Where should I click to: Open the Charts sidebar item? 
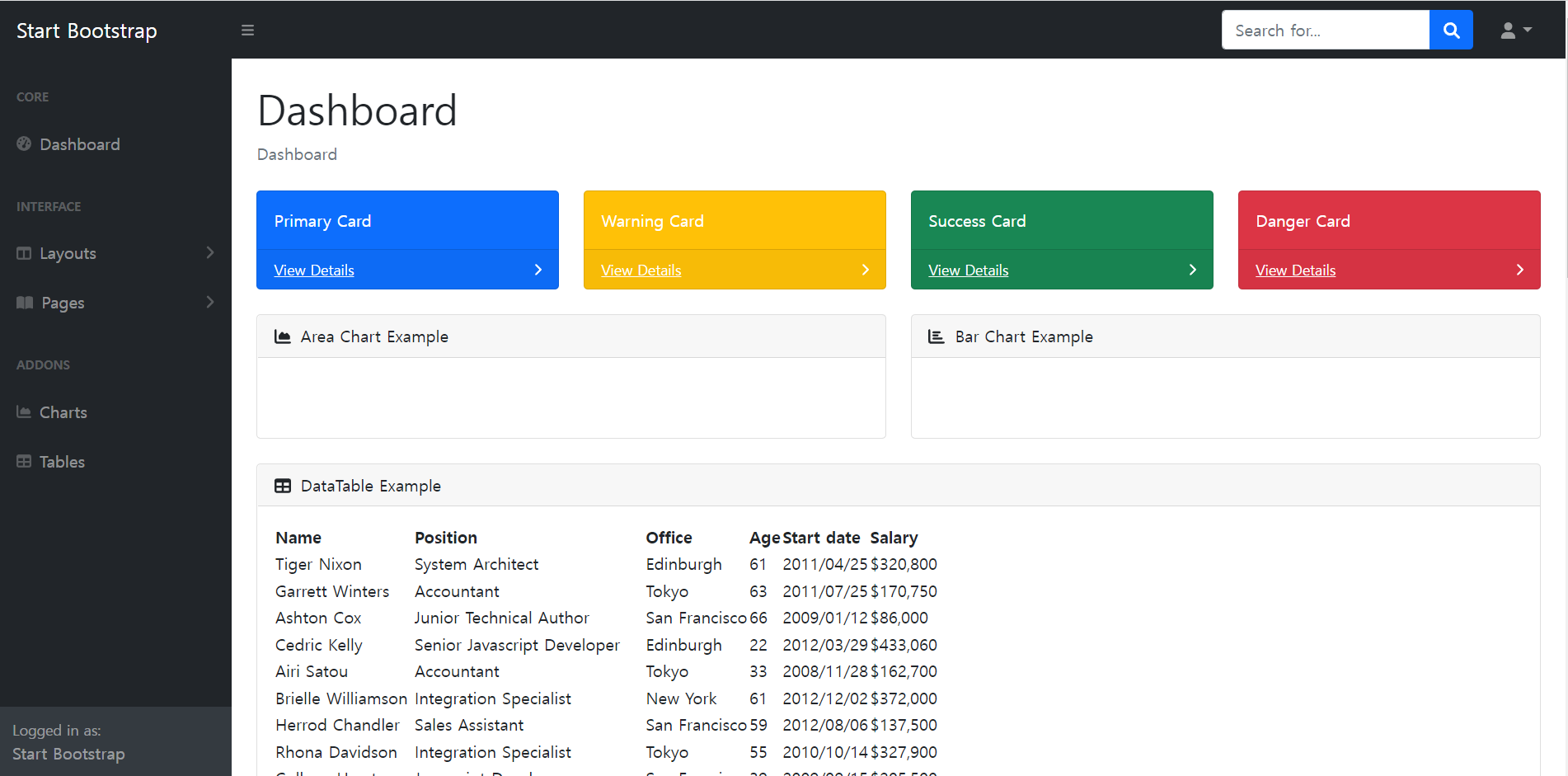point(115,412)
